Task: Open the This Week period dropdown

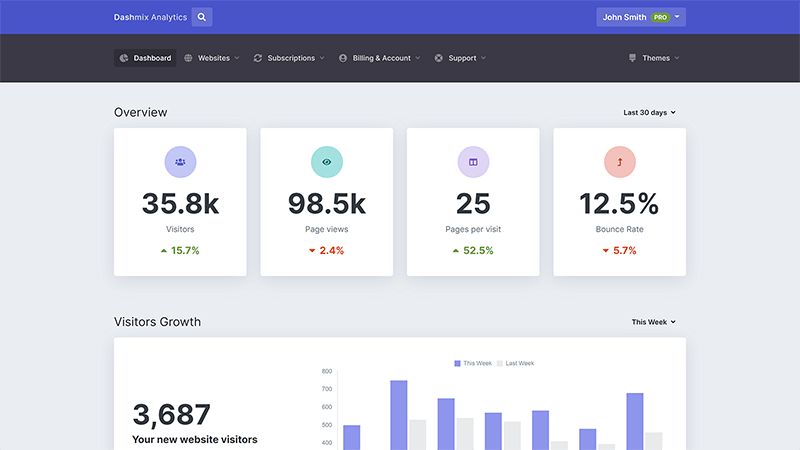Action: click(653, 322)
